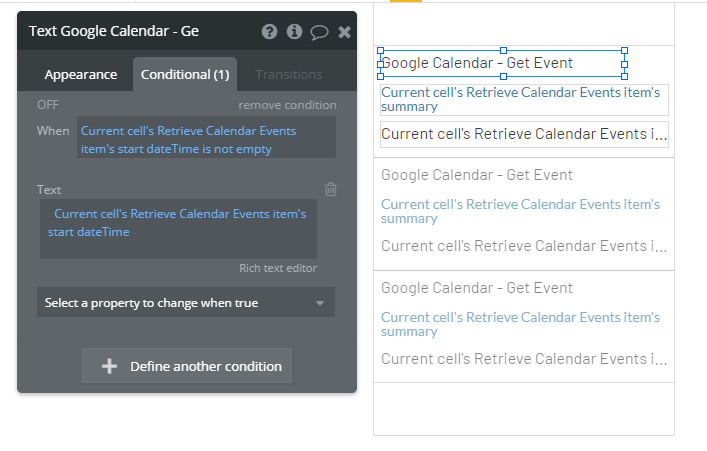Click the panel title 'Text Google Calendar - Ge'
Viewport: 707px width, 451px height.
[x=114, y=31]
